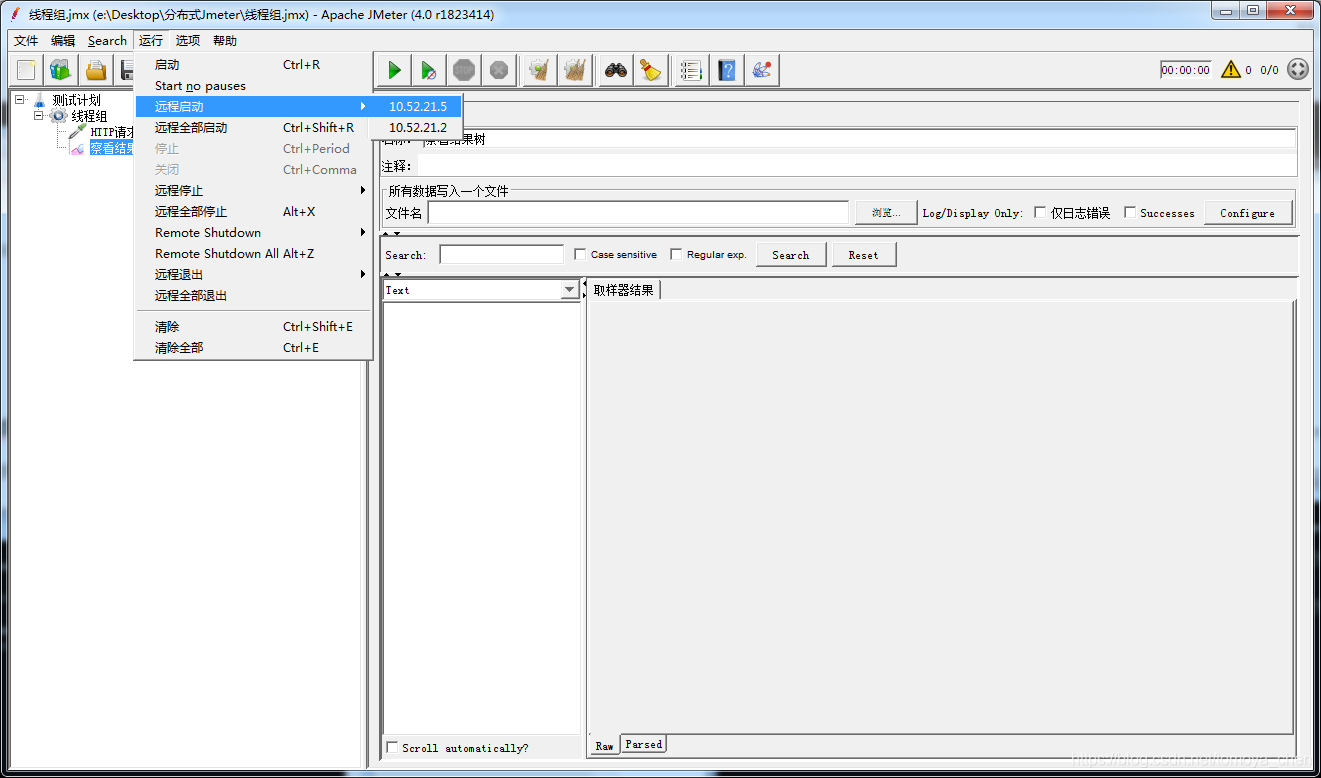Choose 远程全部启动 menu item
This screenshot has width=1321, height=778.
pyautogui.click(x=254, y=127)
